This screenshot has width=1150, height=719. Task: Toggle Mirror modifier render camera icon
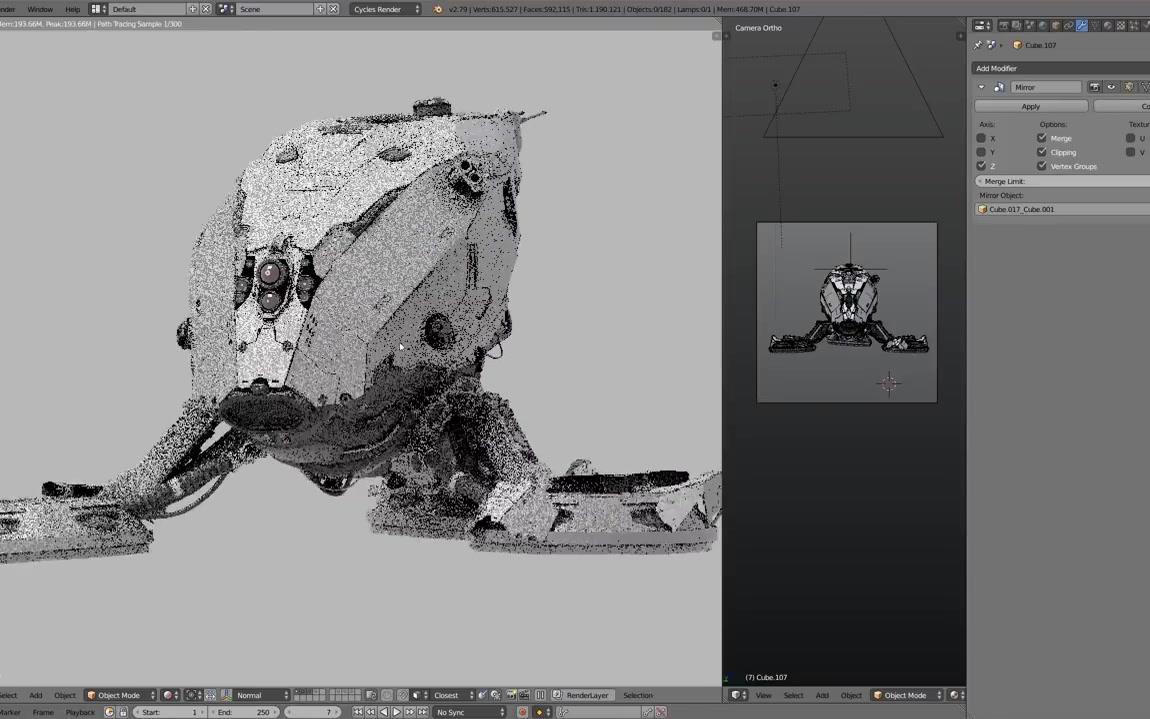pos(1094,87)
